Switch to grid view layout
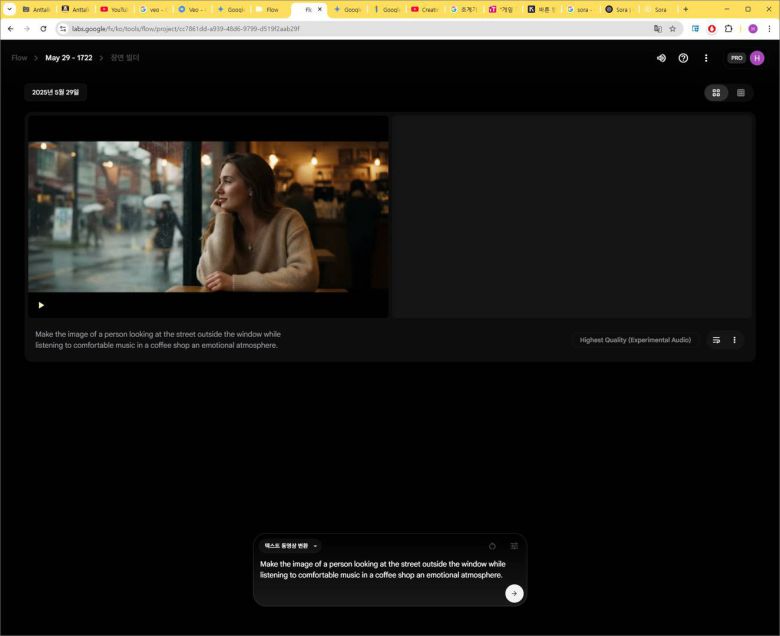This screenshot has width=780, height=636. point(716,93)
